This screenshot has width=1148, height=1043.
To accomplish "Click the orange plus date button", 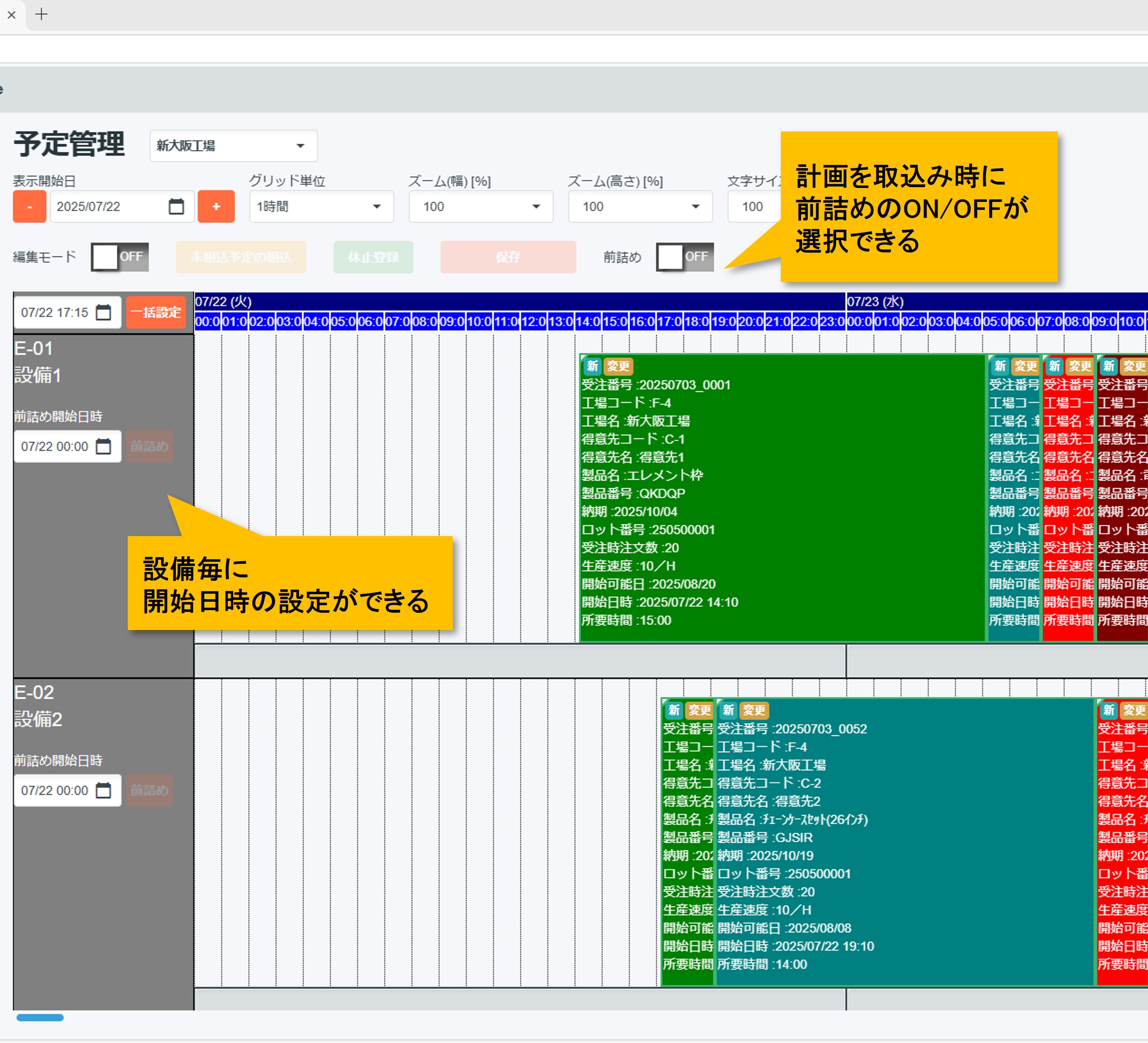I will point(216,206).
